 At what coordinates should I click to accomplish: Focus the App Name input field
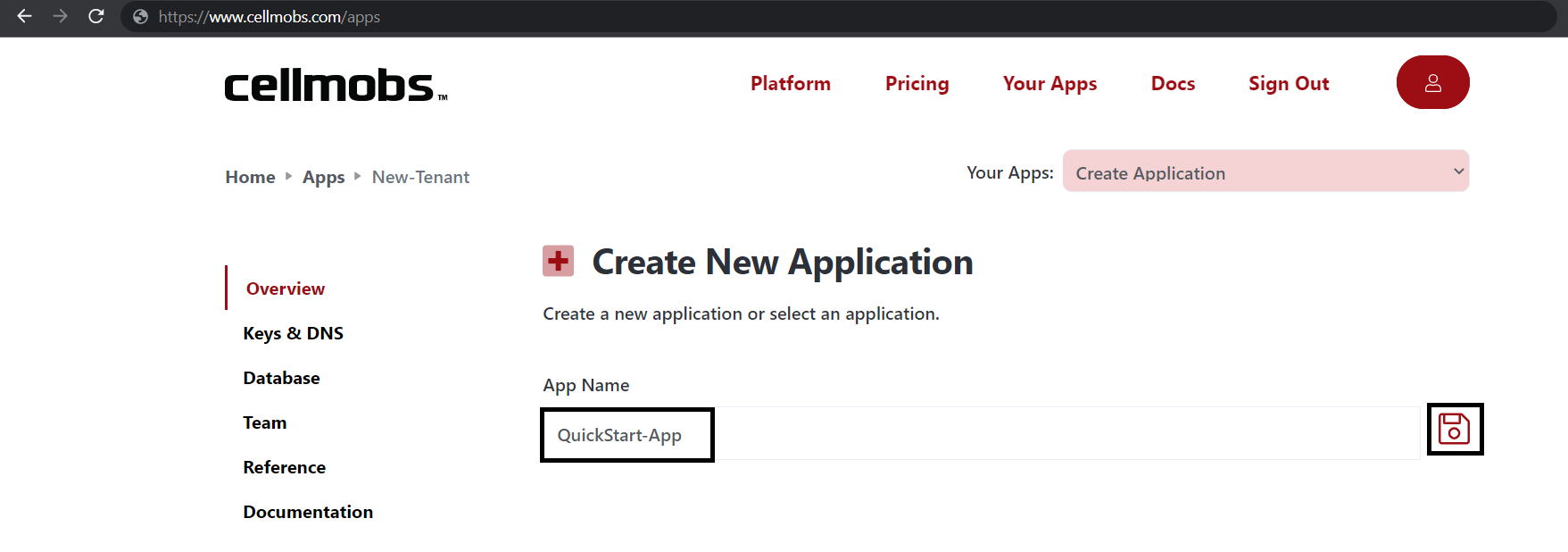[x=981, y=434]
